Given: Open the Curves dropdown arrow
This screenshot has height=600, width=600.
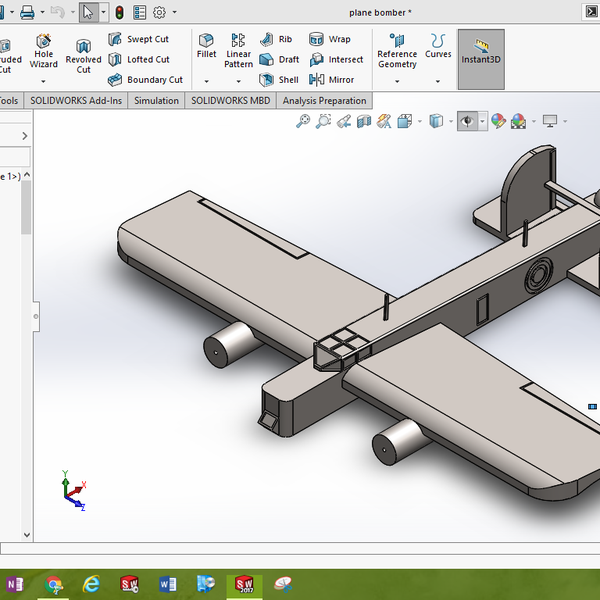Looking at the screenshot, I should point(438,80).
